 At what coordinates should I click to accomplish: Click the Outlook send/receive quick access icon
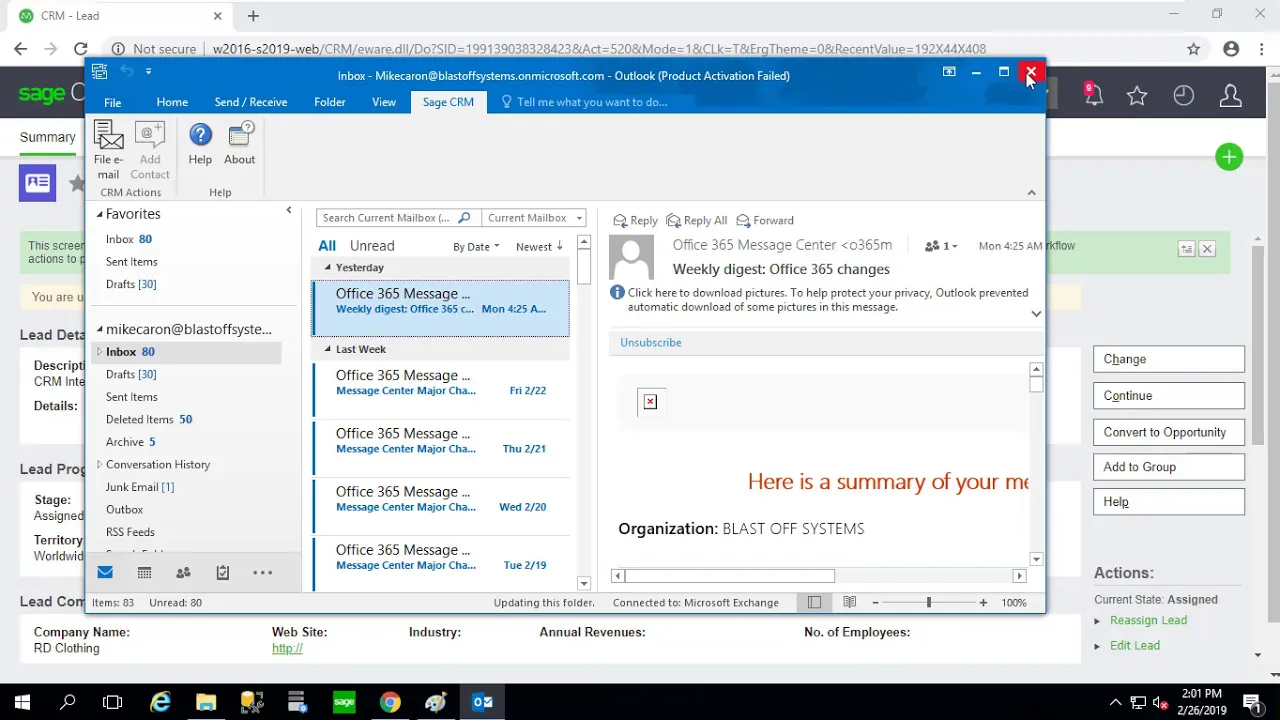(99, 71)
